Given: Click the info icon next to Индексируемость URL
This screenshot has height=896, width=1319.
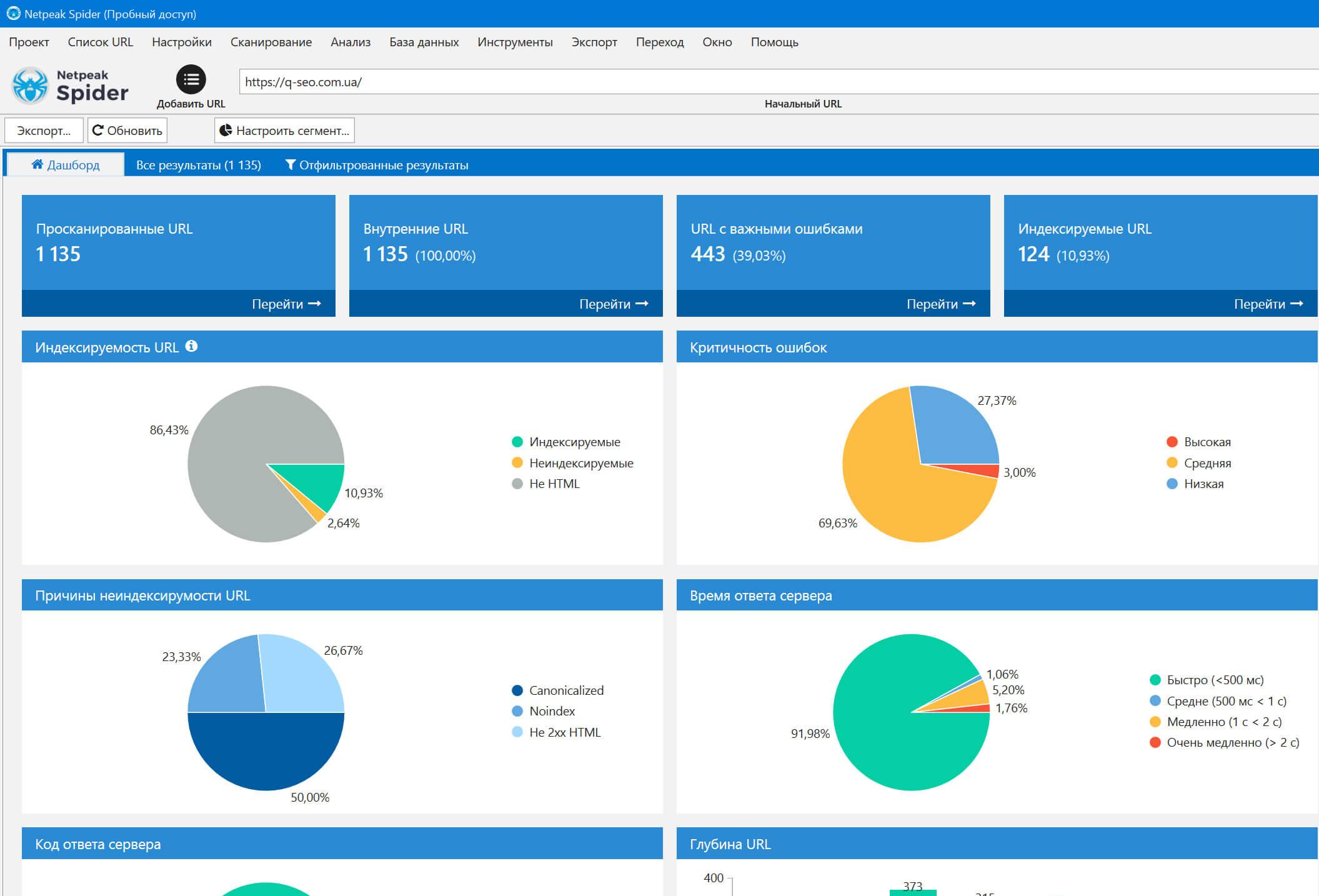Looking at the screenshot, I should click(x=192, y=346).
